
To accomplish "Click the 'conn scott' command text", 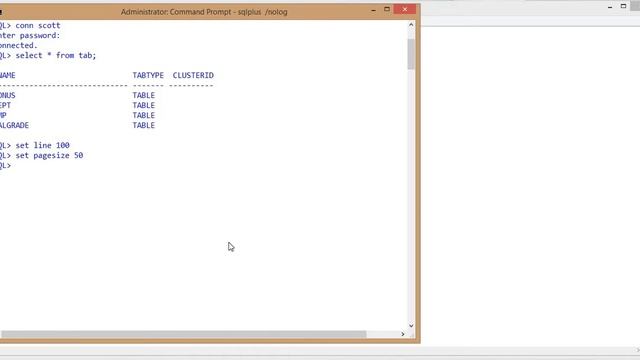I will [x=38, y=25].
